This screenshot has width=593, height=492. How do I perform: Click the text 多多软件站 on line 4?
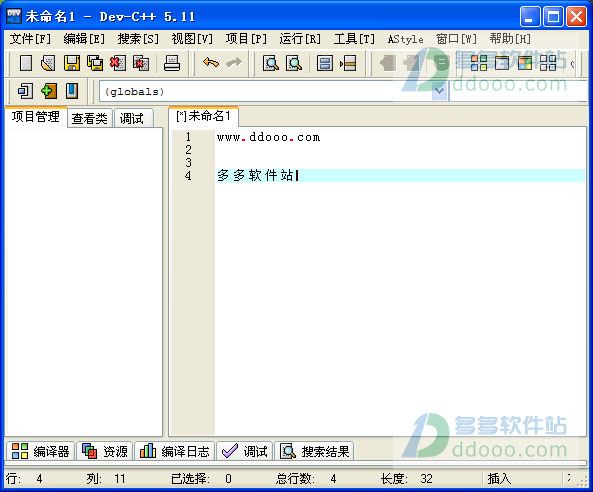(x=256, y=175)
